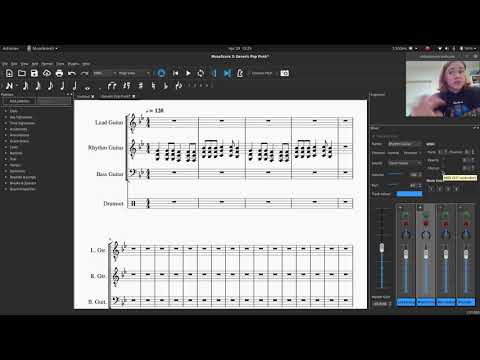
Task: Click the Add palettes button
Action: 19,101
